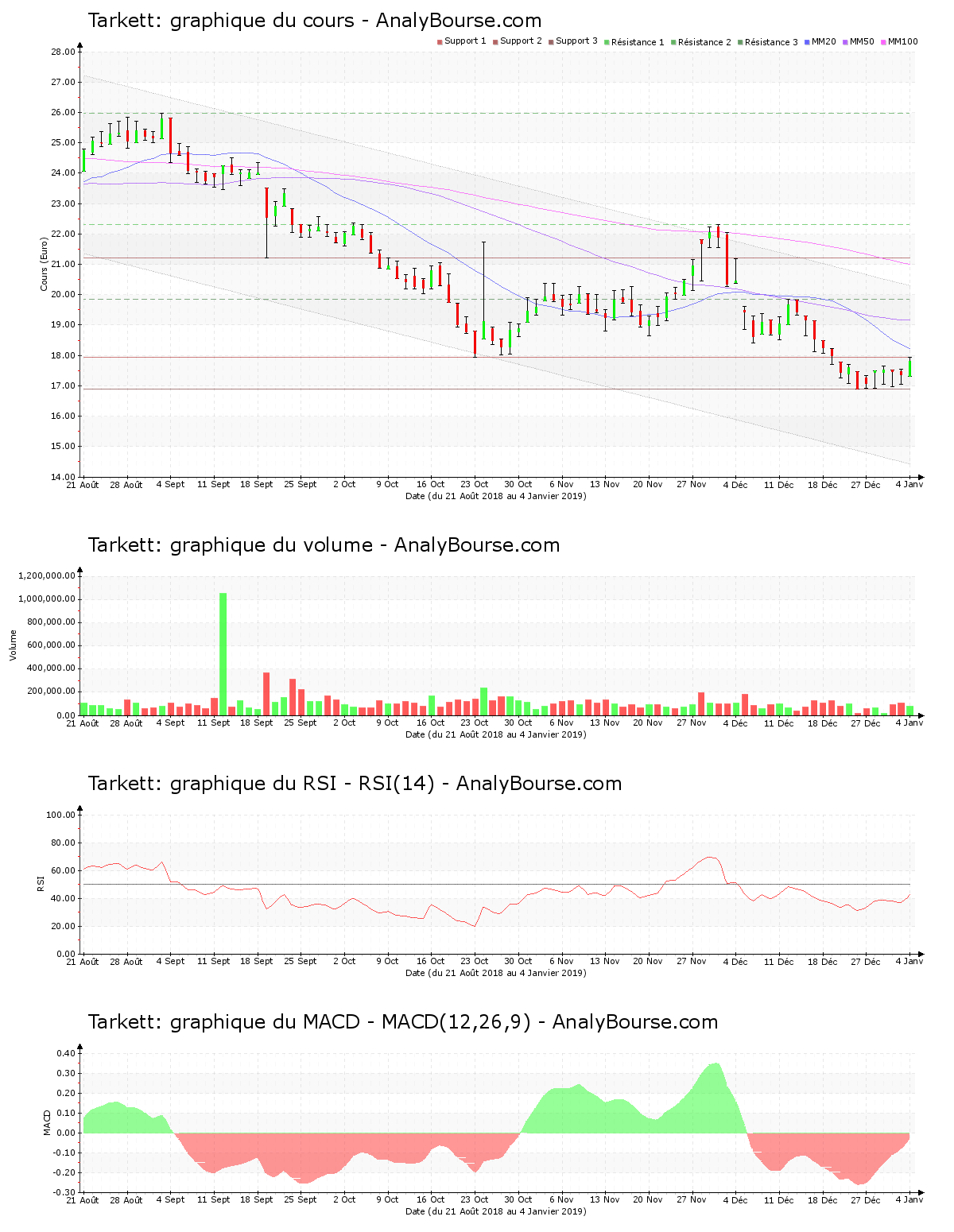
Task: Click the 'MACD' y-axis label
Action: (48, 1122)
